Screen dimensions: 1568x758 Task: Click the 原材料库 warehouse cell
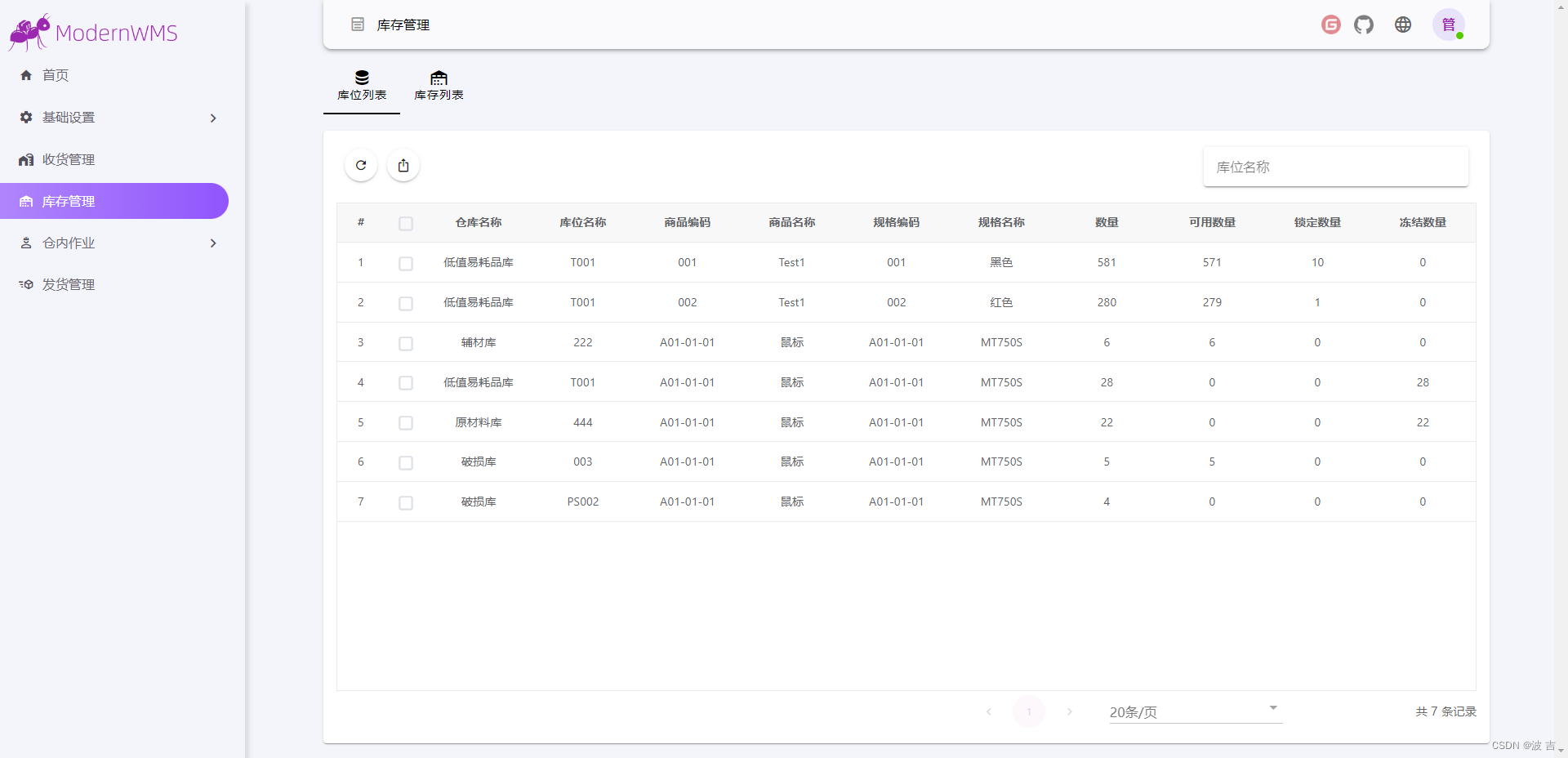[479, 422]
